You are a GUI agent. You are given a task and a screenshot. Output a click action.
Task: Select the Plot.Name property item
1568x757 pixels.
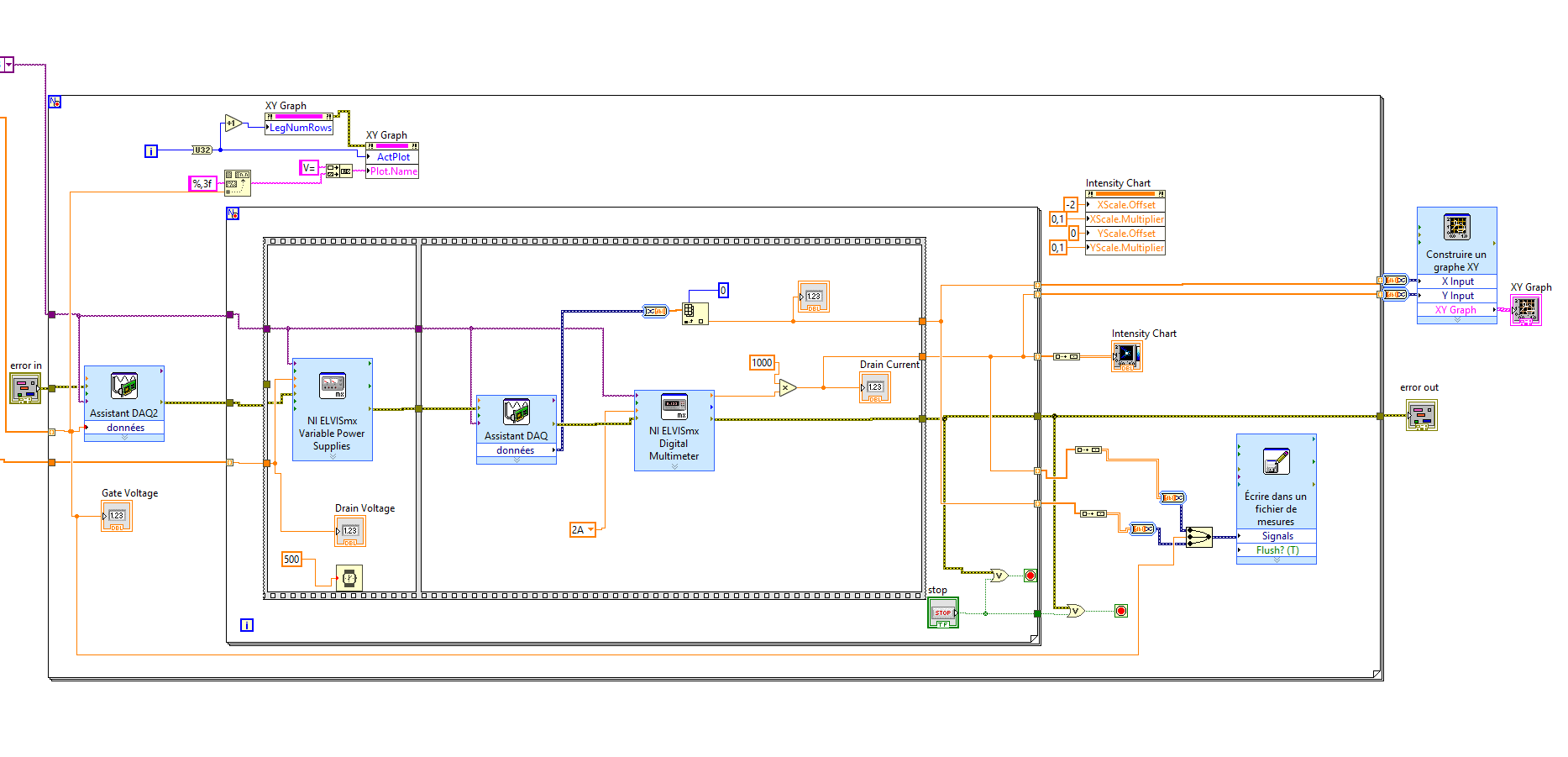click(392, 171)
